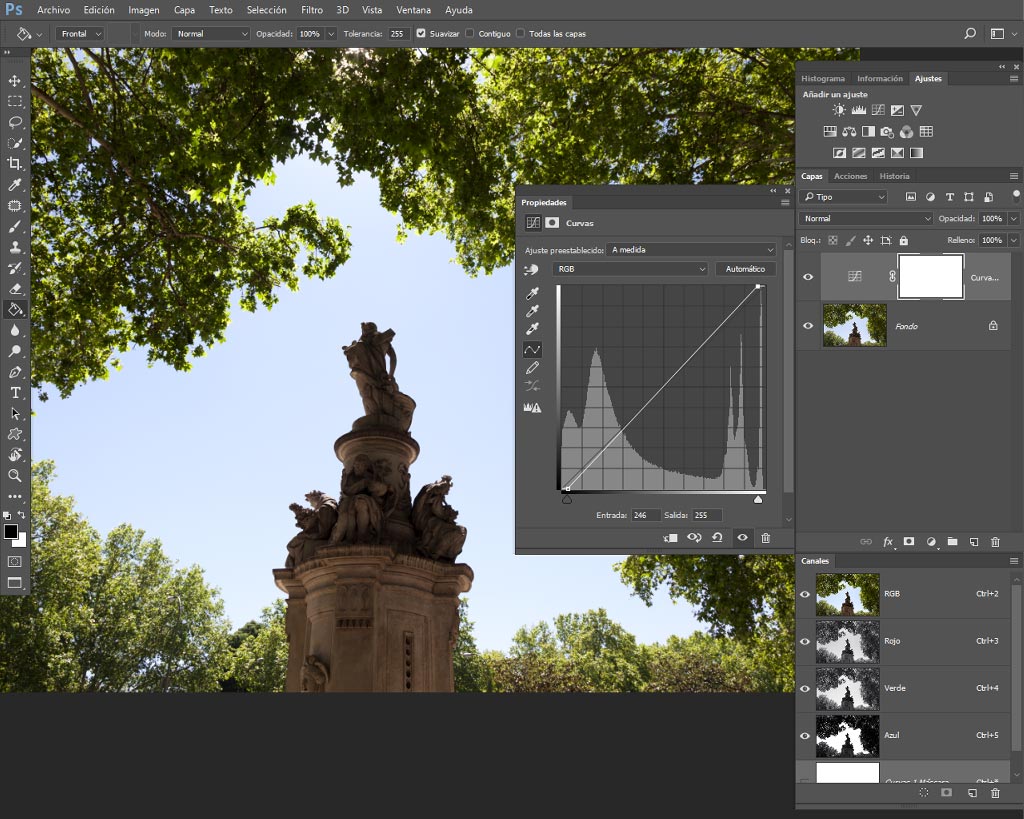Click the on-image adjustment hand tool

coord(532,269)
